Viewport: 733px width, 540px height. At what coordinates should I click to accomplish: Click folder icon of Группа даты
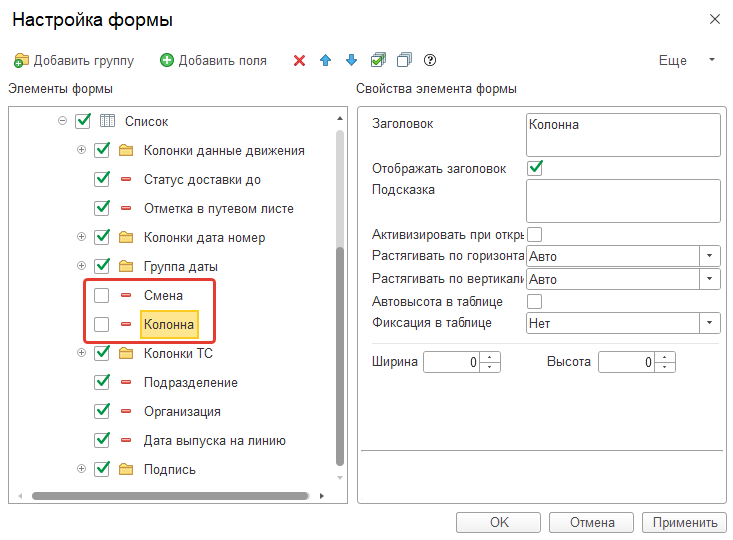pyautogui.click(x=126, y=266)
